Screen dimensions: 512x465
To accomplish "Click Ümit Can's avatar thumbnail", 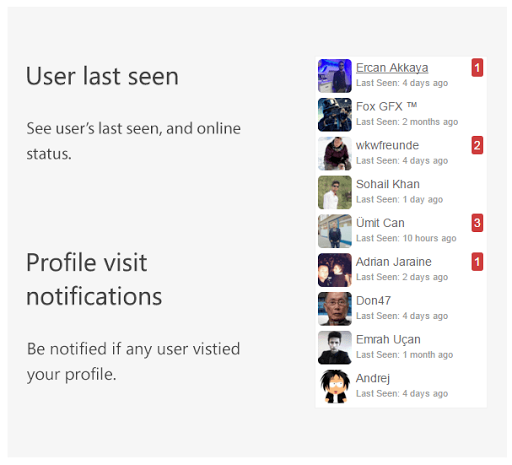I will pyautogui.click(x=335, y=231).
